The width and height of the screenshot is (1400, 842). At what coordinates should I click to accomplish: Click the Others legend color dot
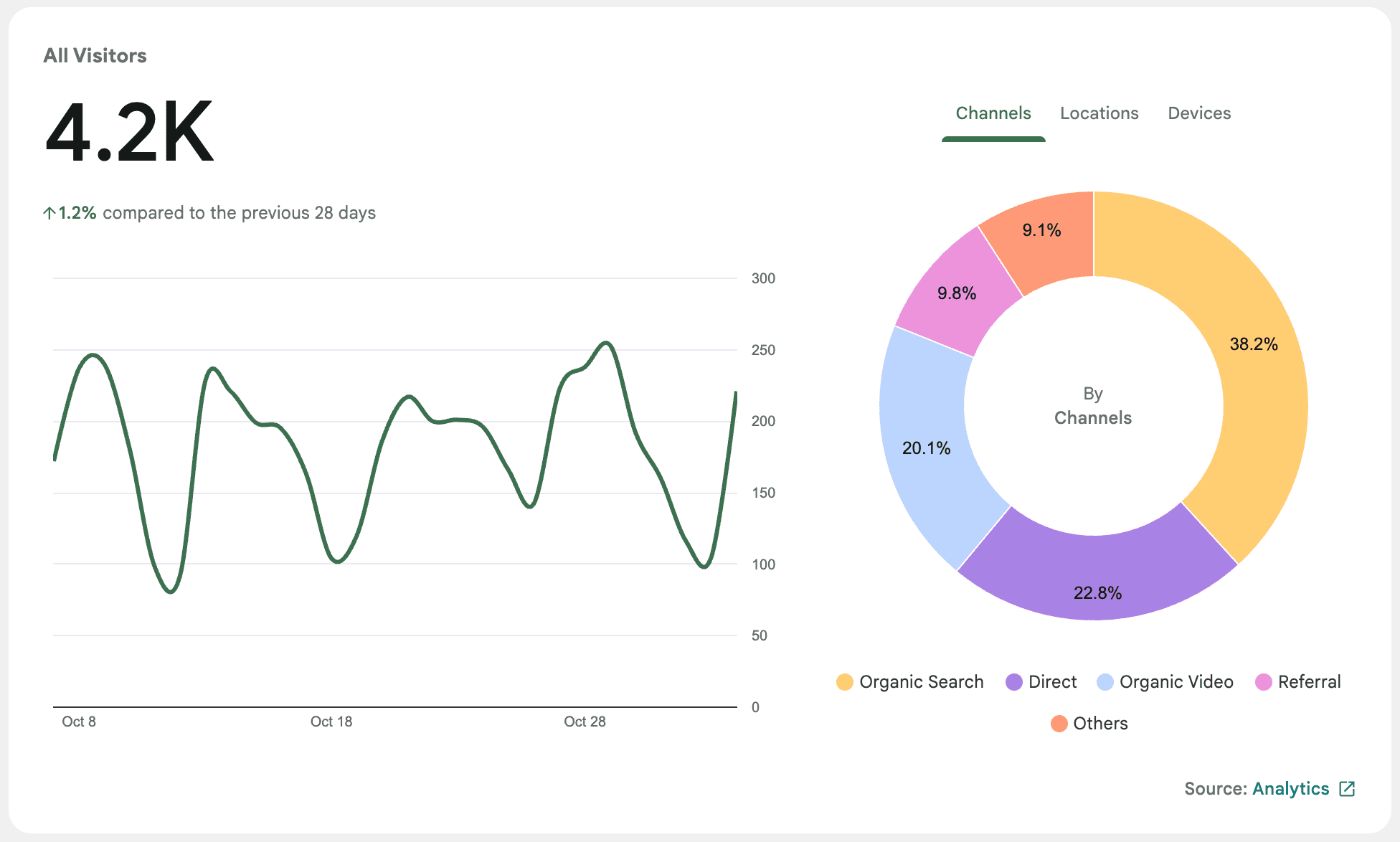[1059, 724]
